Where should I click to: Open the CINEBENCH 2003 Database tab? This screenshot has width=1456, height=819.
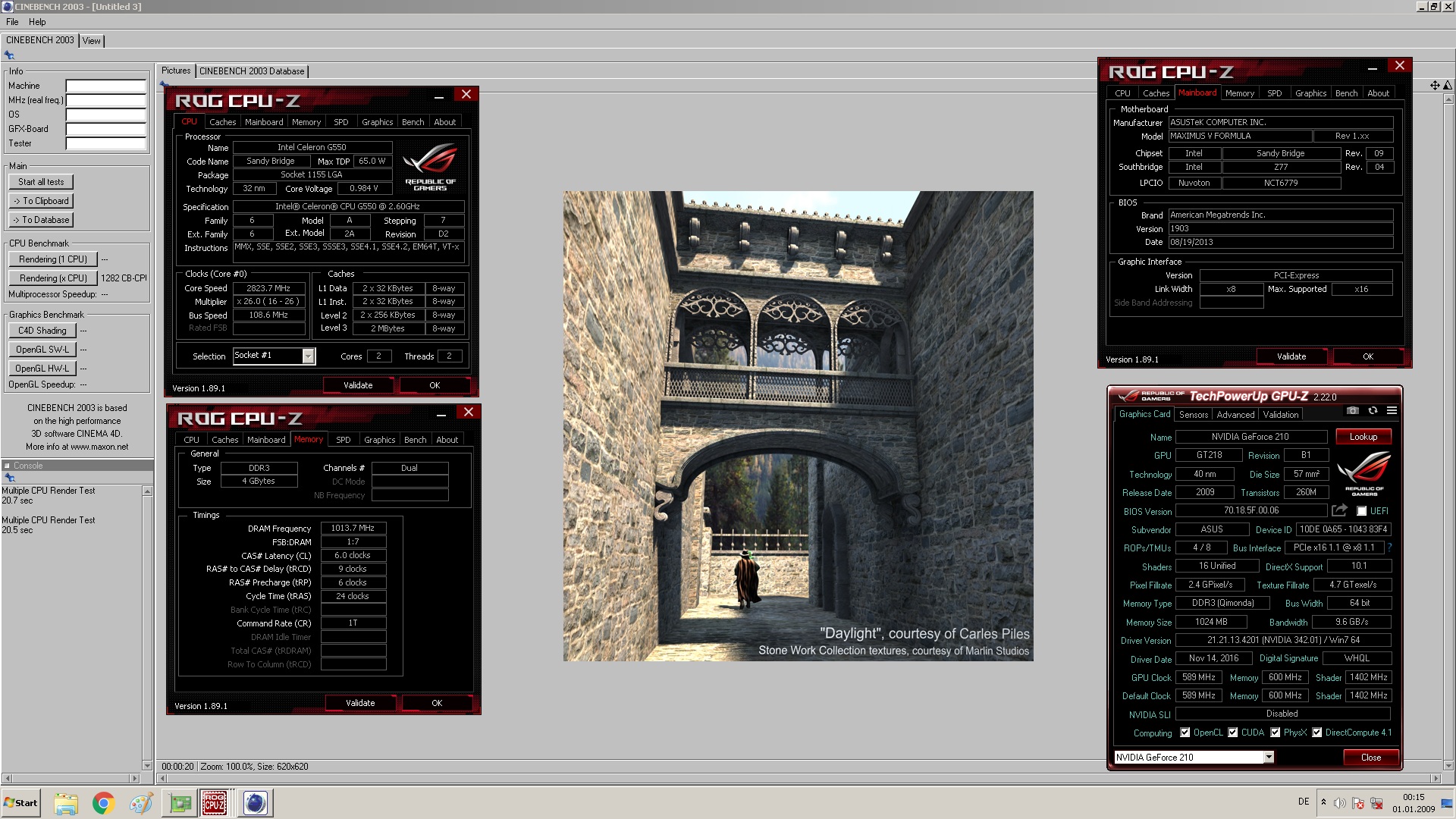[252, 71]
